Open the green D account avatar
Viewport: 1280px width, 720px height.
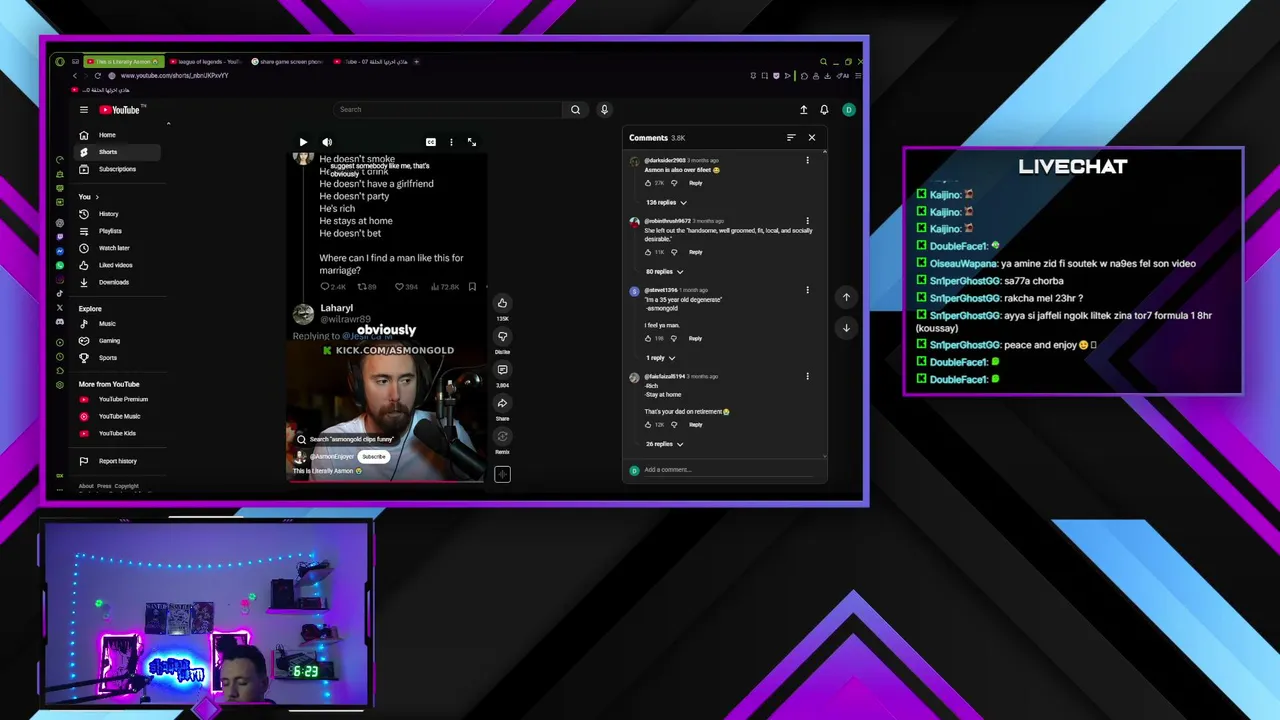pos(848,110)
